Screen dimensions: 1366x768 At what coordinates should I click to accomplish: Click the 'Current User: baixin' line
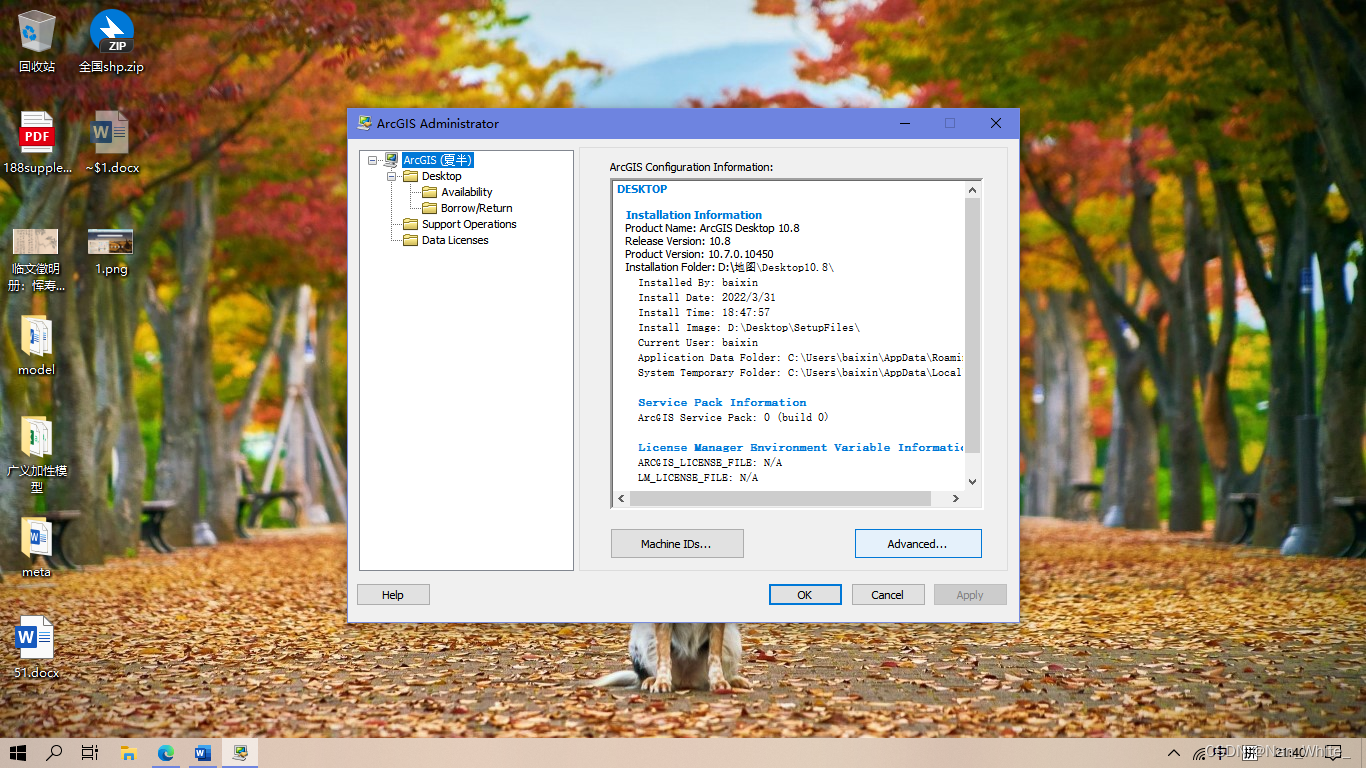698,343
